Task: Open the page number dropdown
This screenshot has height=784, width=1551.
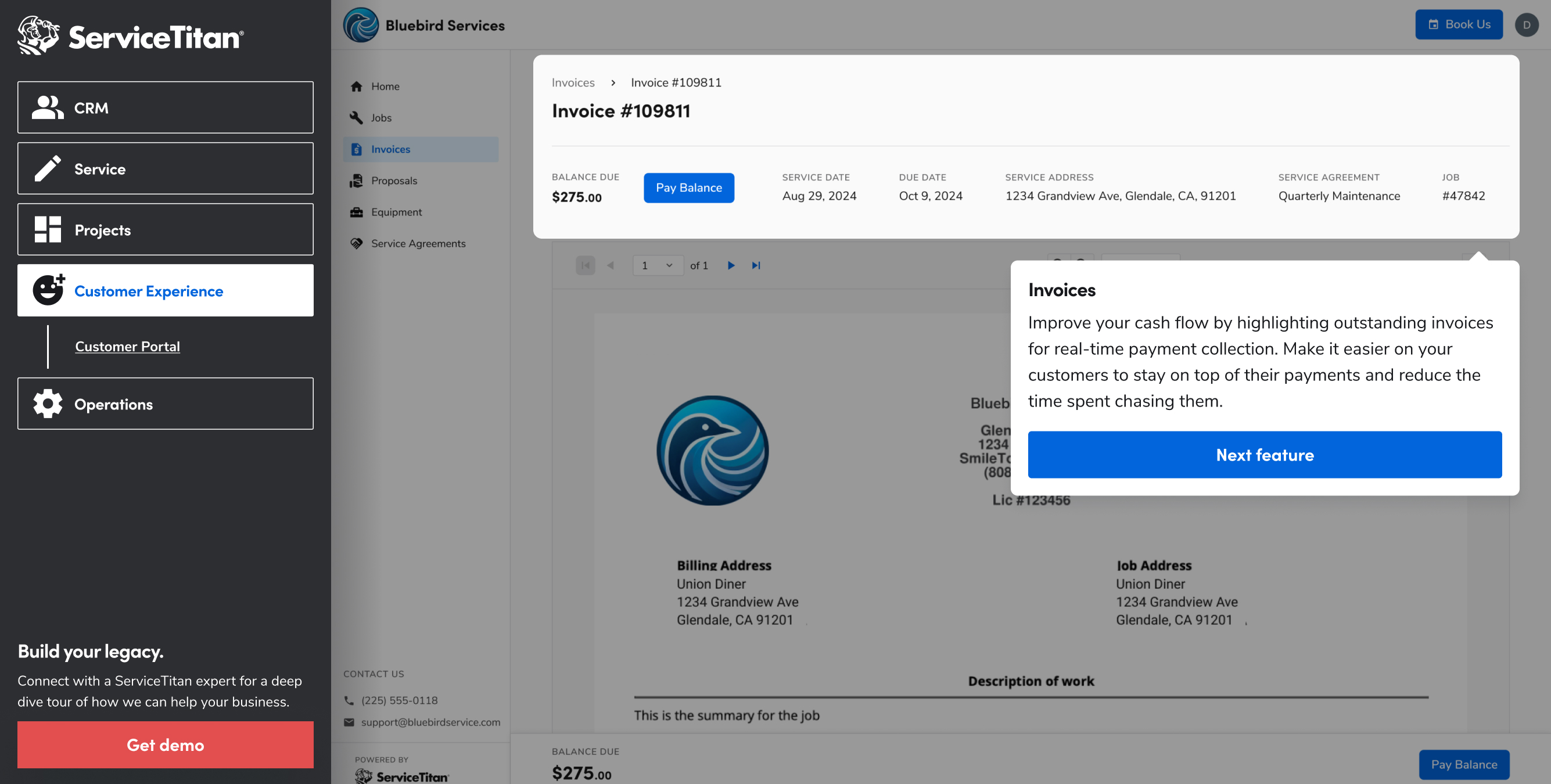Action: 658,265
